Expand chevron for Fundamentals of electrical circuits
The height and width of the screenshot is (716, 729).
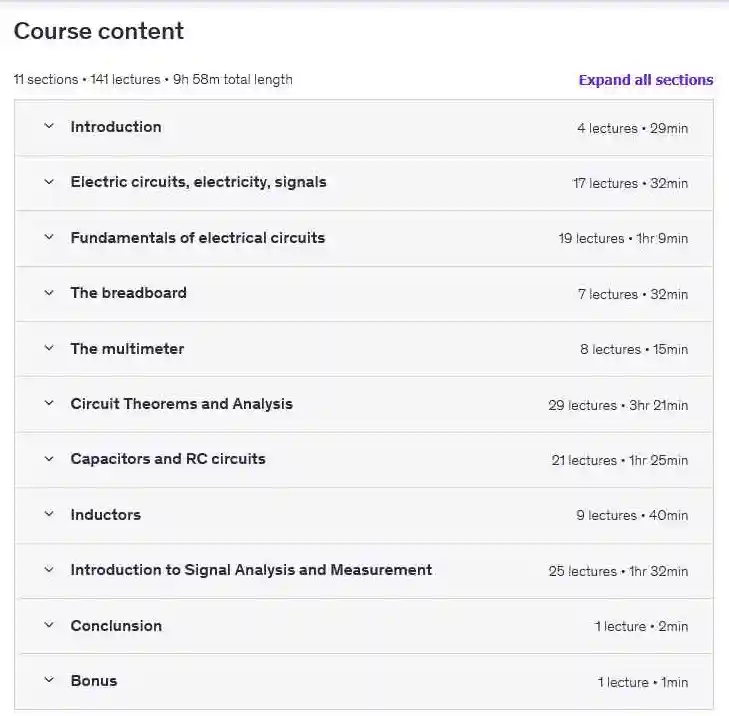(48, 238)
